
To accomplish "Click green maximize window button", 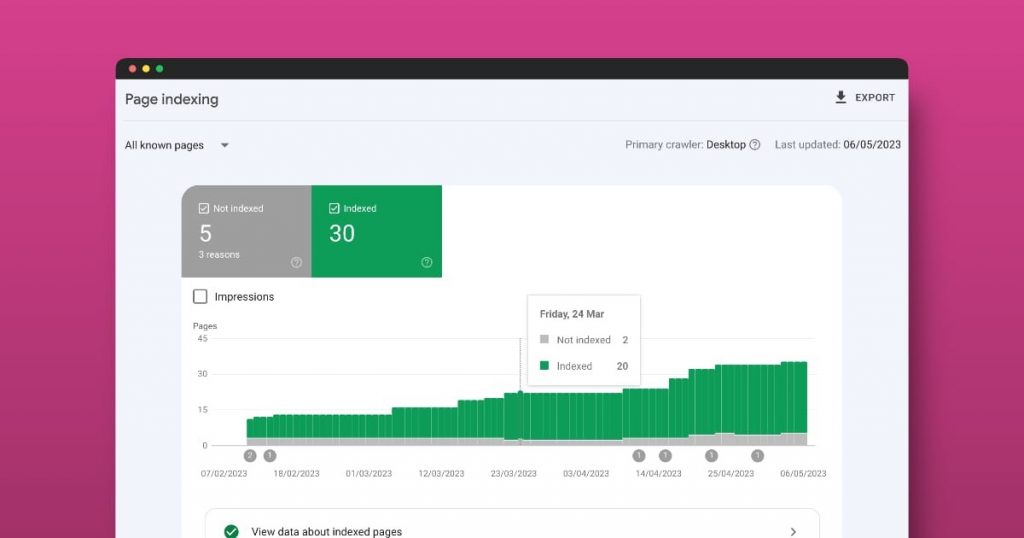I will (159, 69).
